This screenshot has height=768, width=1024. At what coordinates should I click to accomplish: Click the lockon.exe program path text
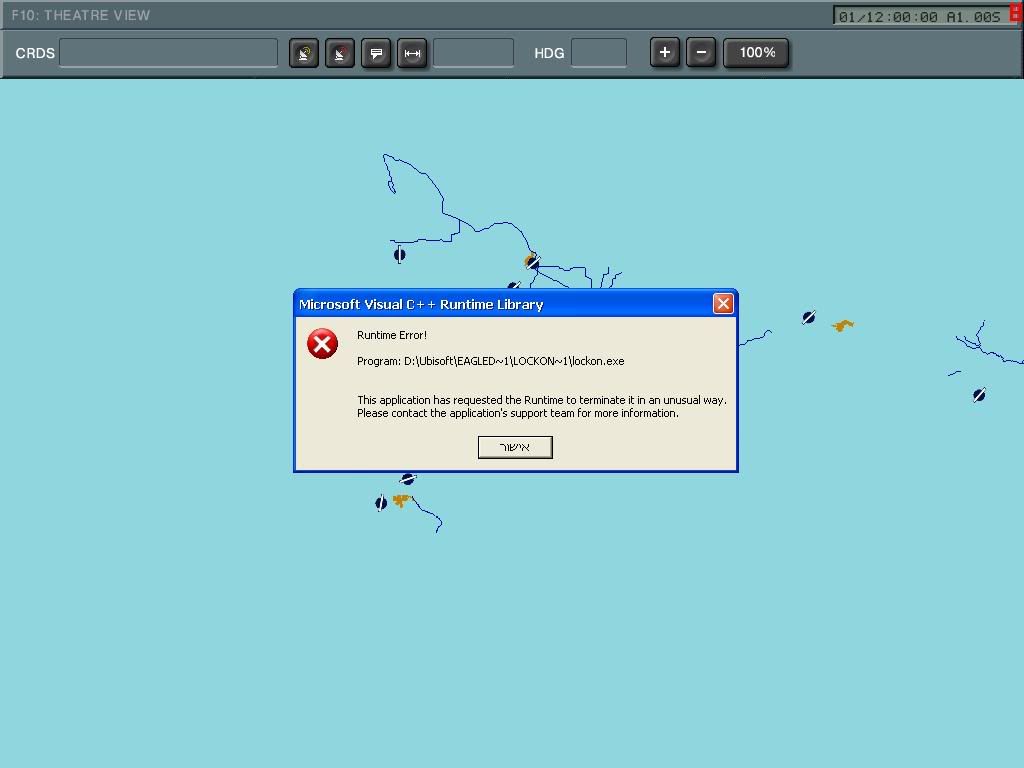point(490,361)
